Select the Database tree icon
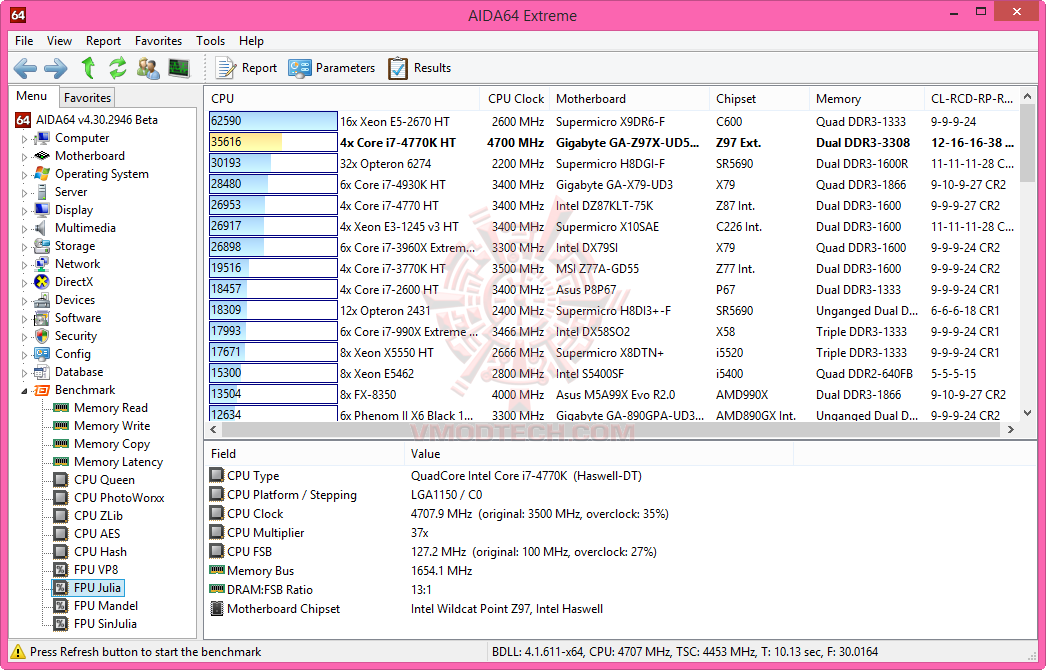Viewport: 1046px width, 670px height. pyautogui.click(x=42, y=372)
